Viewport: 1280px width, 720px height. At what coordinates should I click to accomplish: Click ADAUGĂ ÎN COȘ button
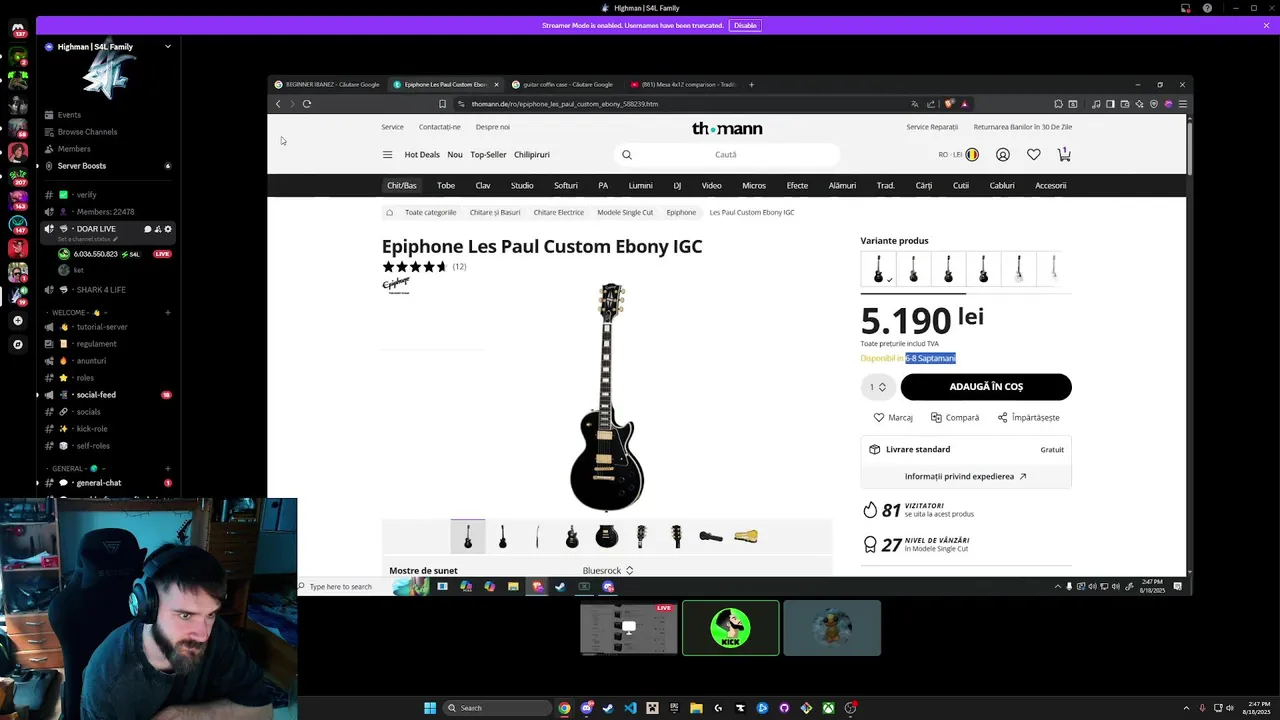tap(986, 386)
